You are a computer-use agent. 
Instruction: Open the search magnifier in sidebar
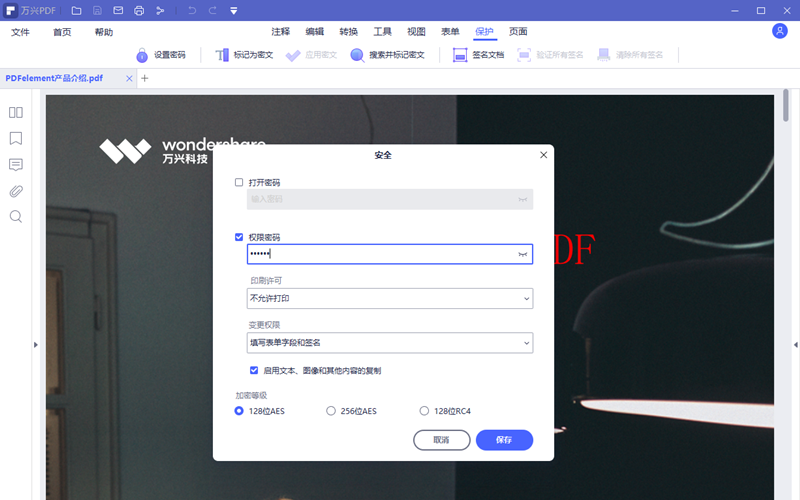pyautogui.click(x=16, y=217)
